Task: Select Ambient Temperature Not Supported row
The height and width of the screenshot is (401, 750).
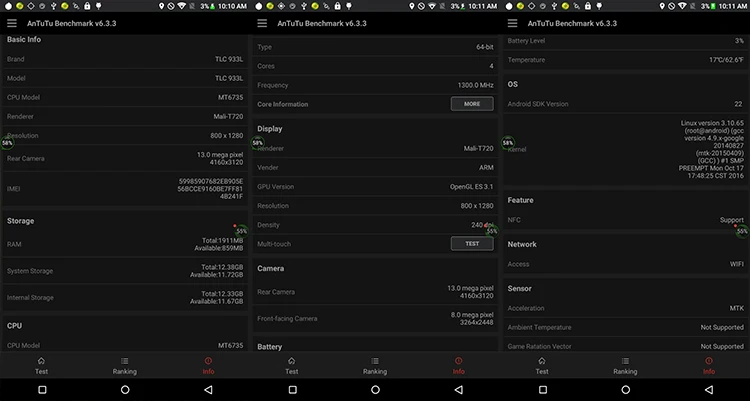Action: click(626, 327)
